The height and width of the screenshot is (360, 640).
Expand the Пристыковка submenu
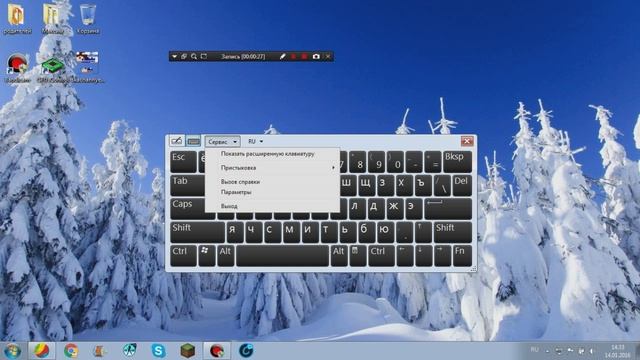point(272,168)
